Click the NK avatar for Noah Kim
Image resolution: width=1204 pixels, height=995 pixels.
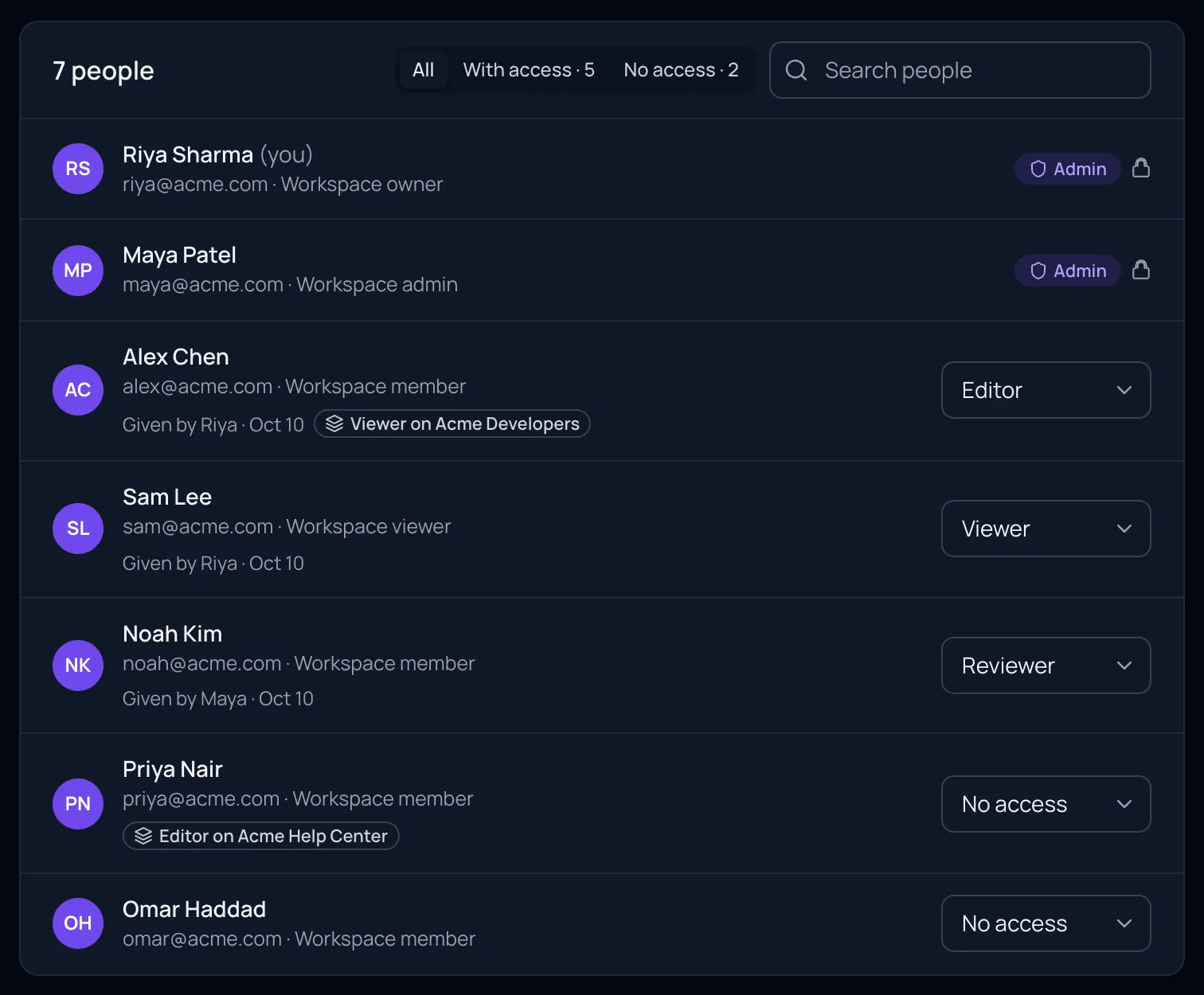click(78, 665)
